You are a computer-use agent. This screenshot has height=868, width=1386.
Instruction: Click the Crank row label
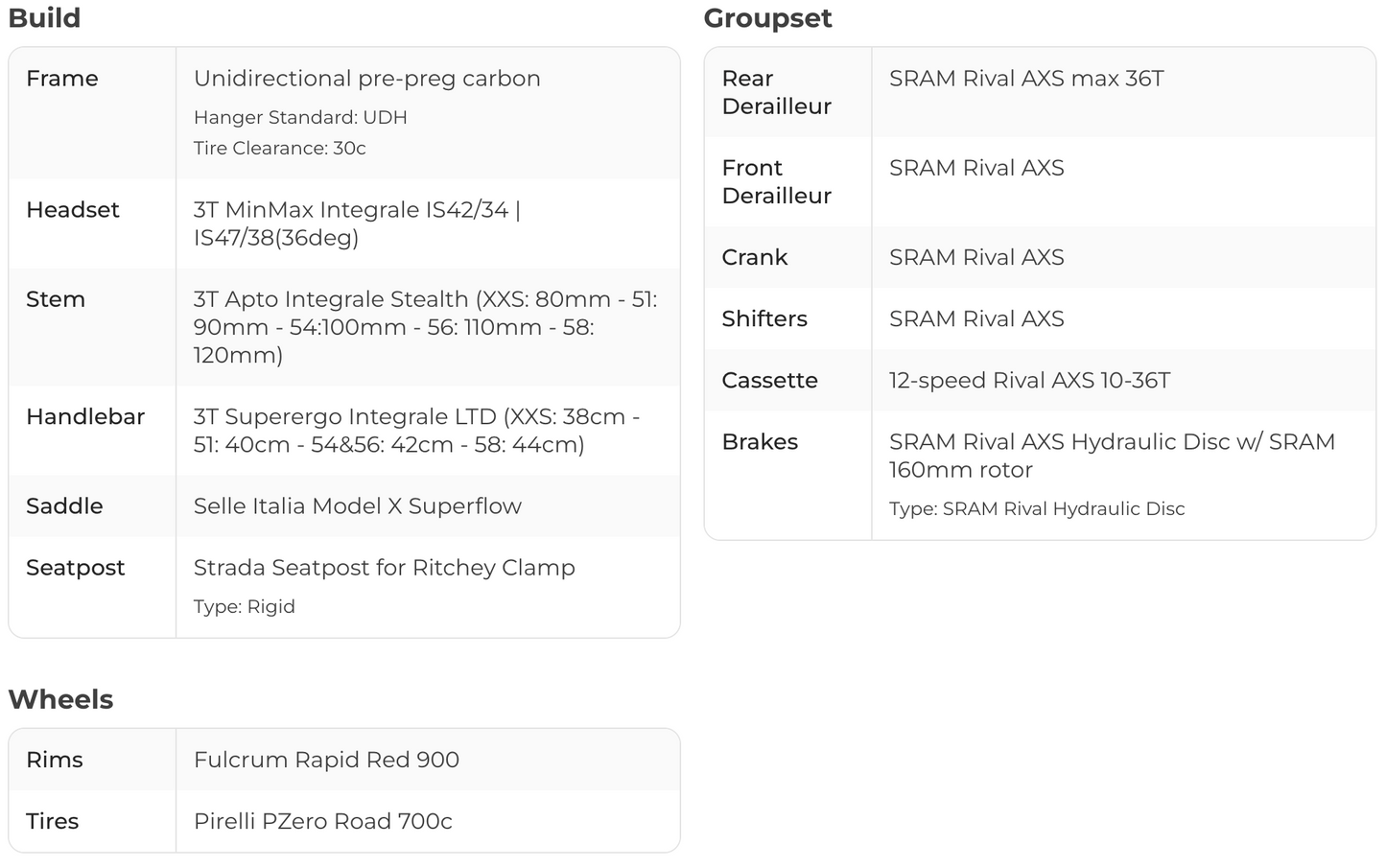754,257
